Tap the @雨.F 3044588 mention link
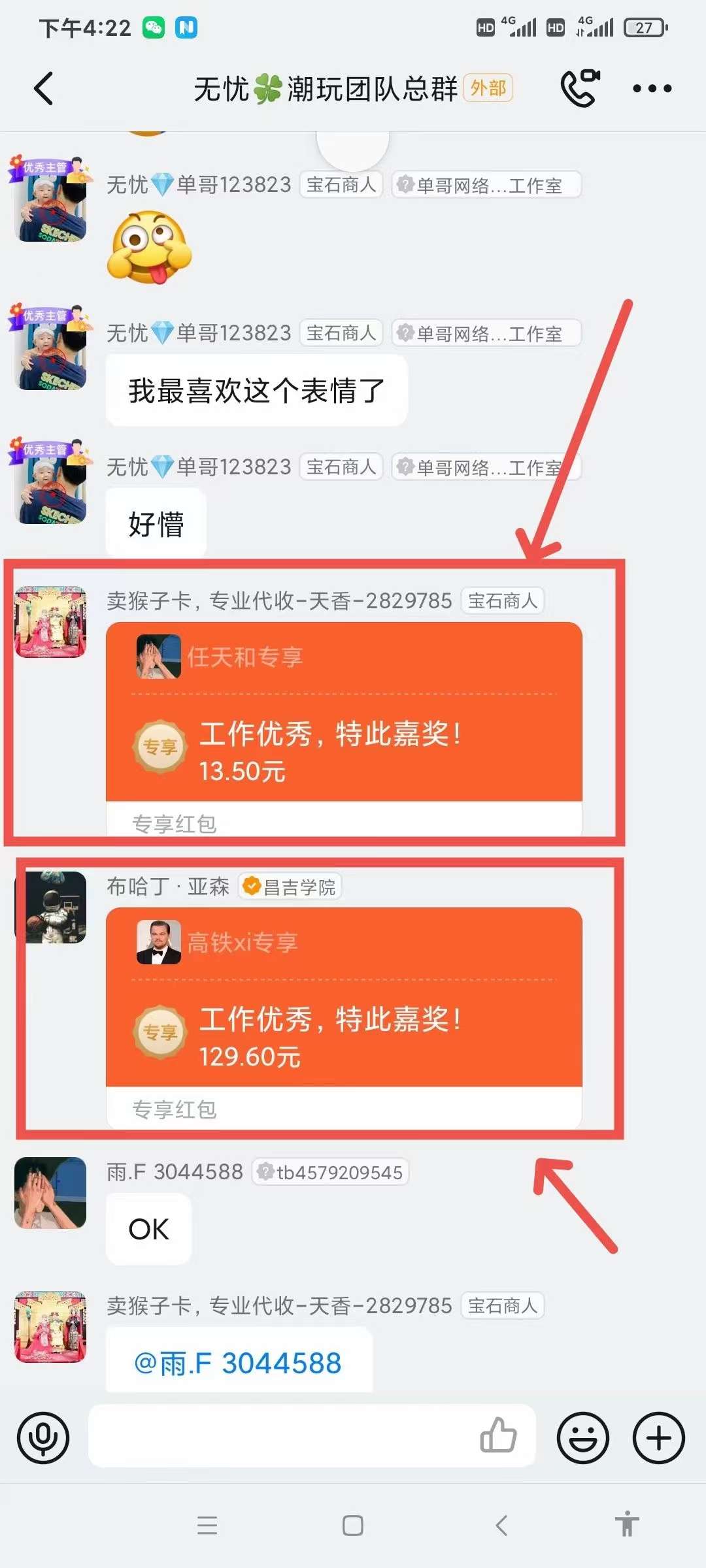This screenshot has width=706, height=1568. point(238,1364)
